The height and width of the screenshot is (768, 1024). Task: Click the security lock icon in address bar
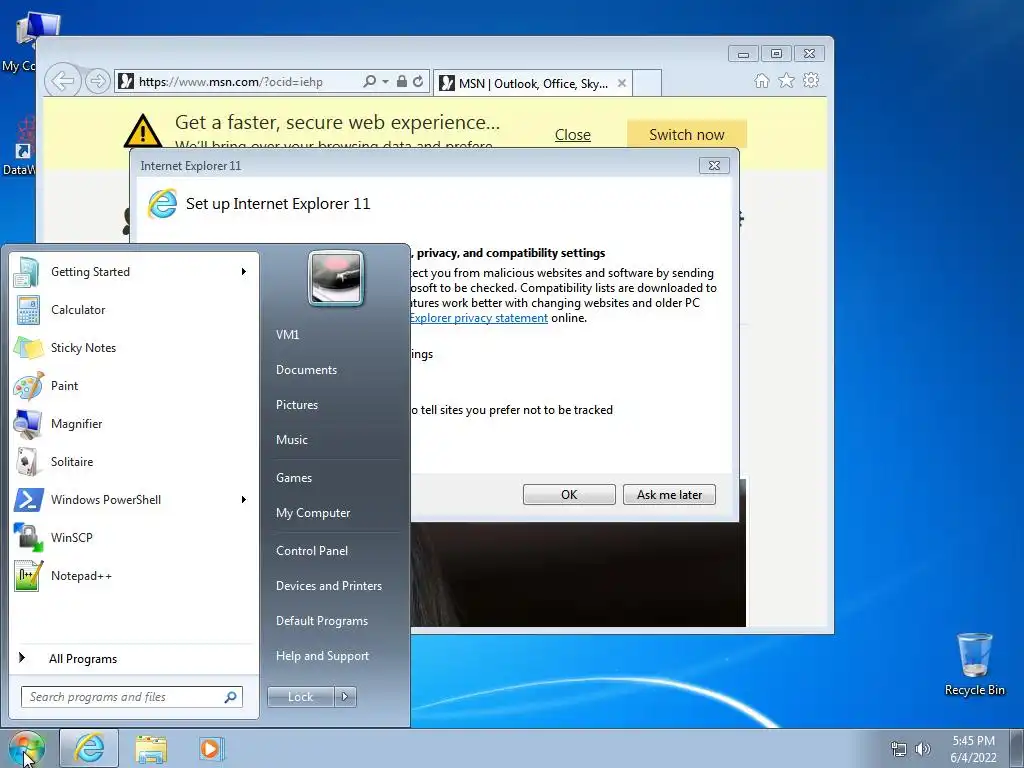402,81
